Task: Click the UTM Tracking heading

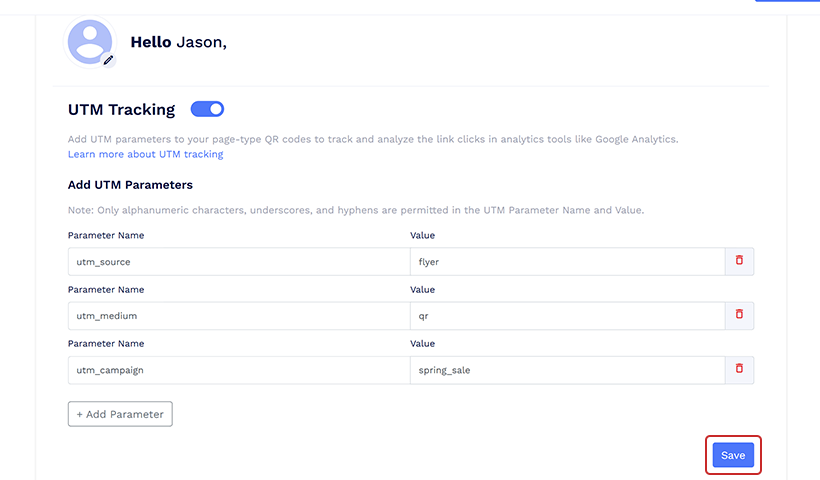Action: point(121,110)
